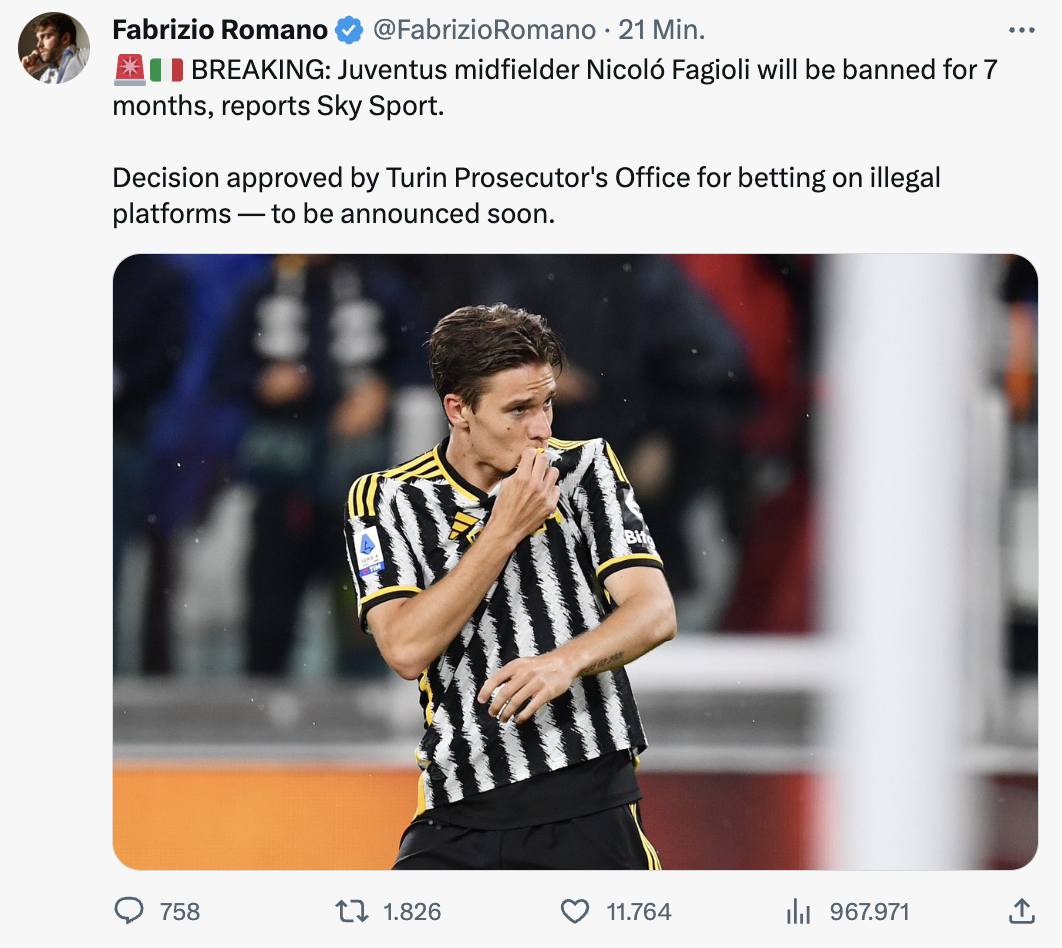This screenshot has height=948, width=1062.
Task: Open the Fagioli photo in the tweet
Action: [x=575, y=561]
